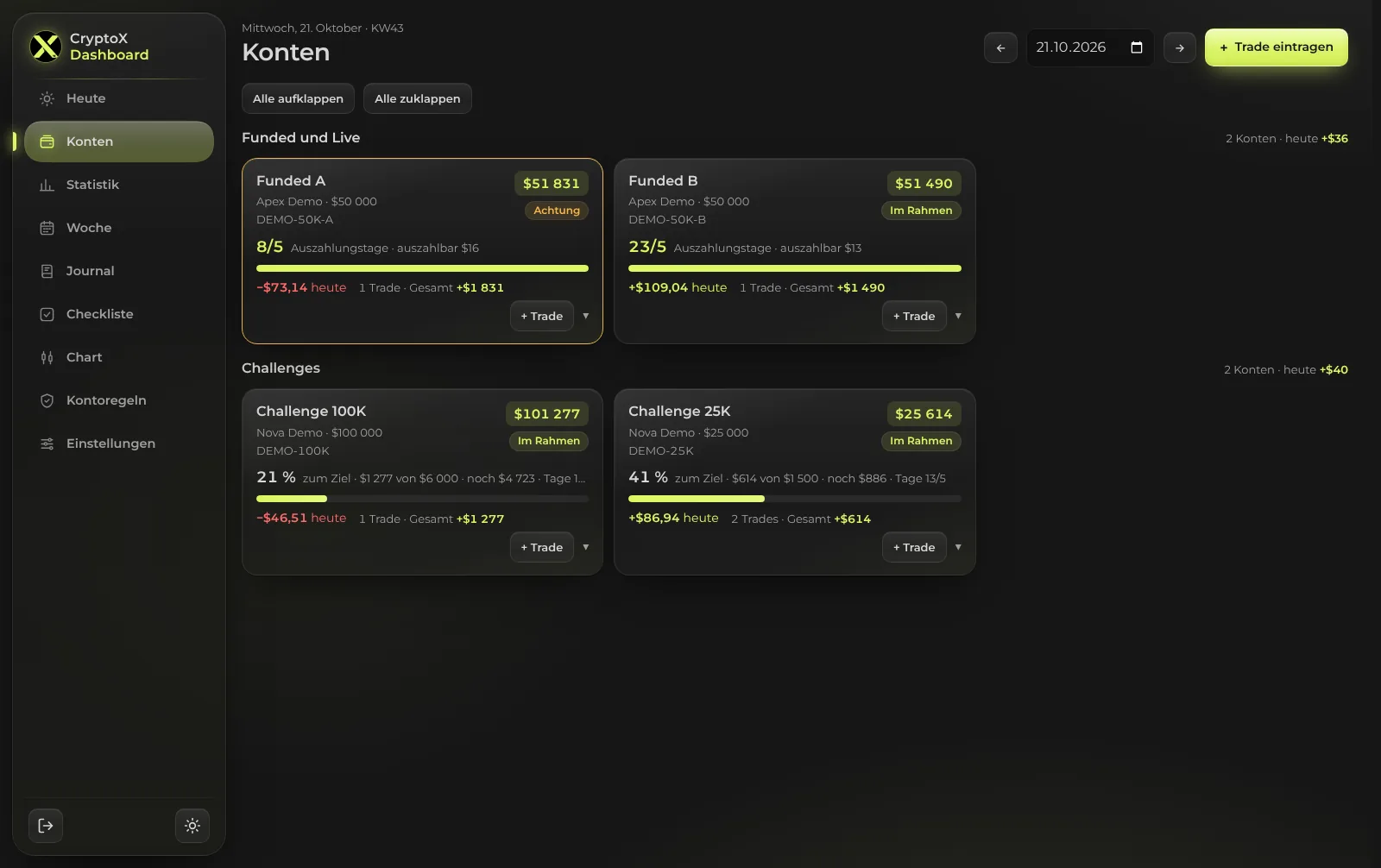Click the sliders icon beside Einstellungen
This screenshot has height=868, width=1381.
pyautogui.click(x=47, y=443)
